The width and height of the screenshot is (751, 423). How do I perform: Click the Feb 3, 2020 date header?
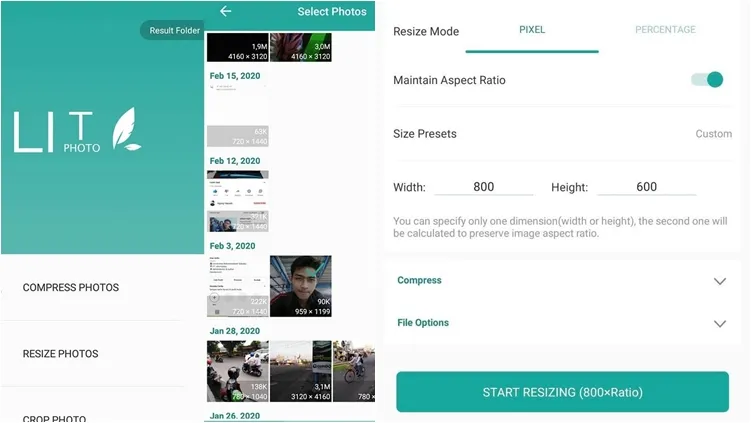pos(232,246)
